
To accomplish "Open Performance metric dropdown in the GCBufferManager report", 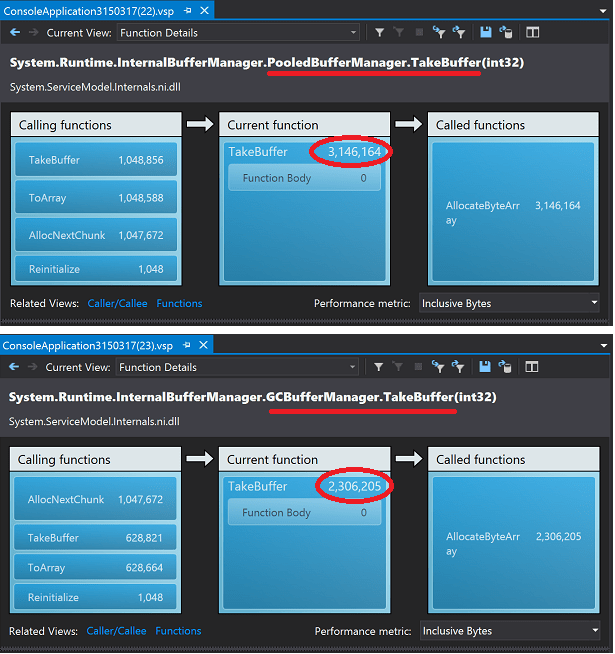I will tap(509, 631).
